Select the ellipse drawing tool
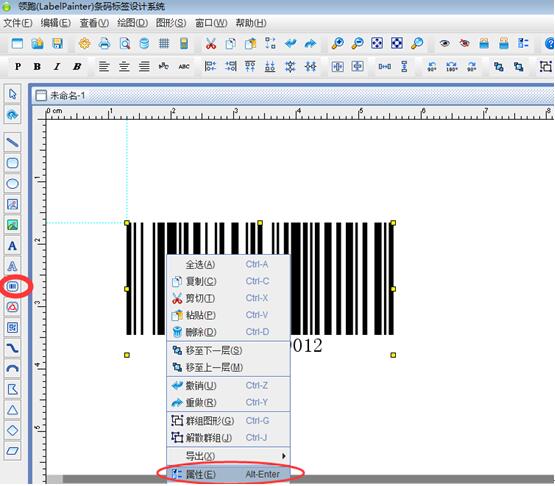 12,184
